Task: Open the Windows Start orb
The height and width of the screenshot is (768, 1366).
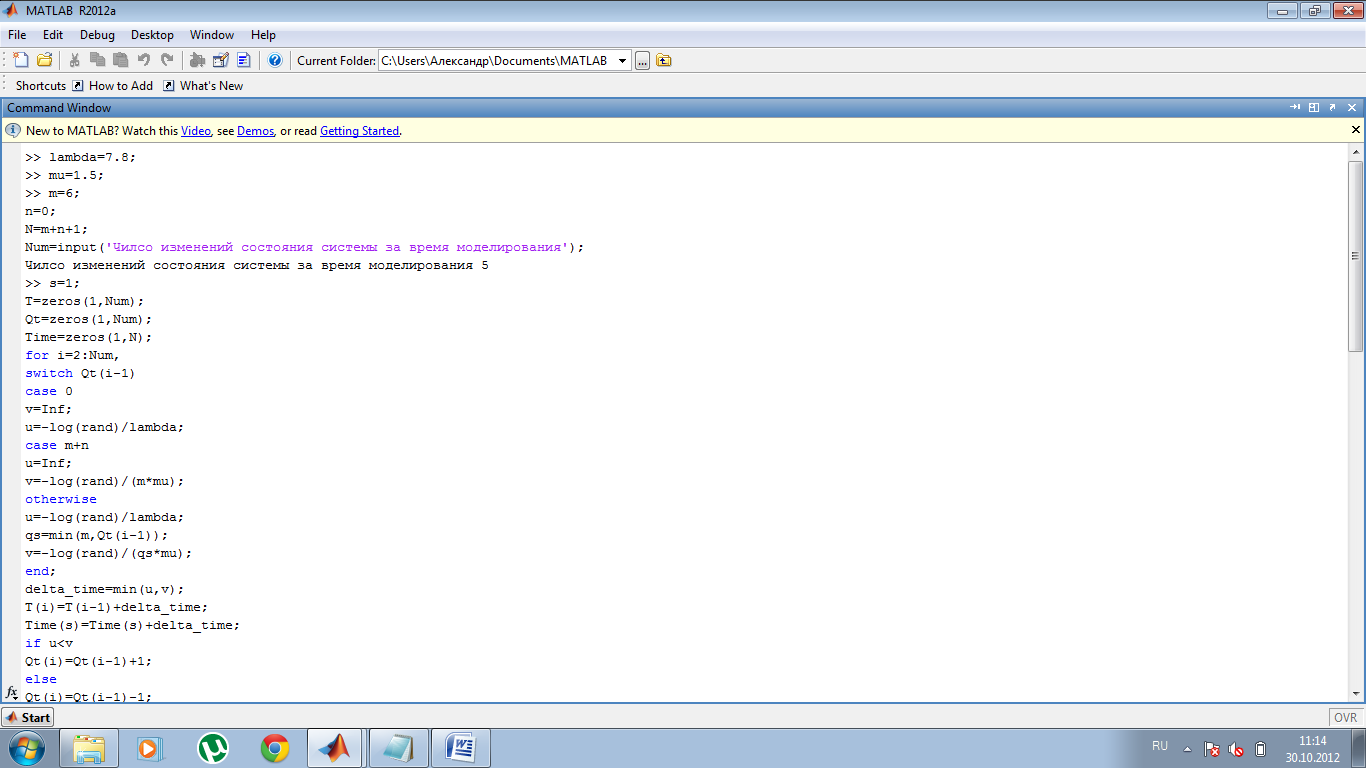Action: tap(26, 748)
